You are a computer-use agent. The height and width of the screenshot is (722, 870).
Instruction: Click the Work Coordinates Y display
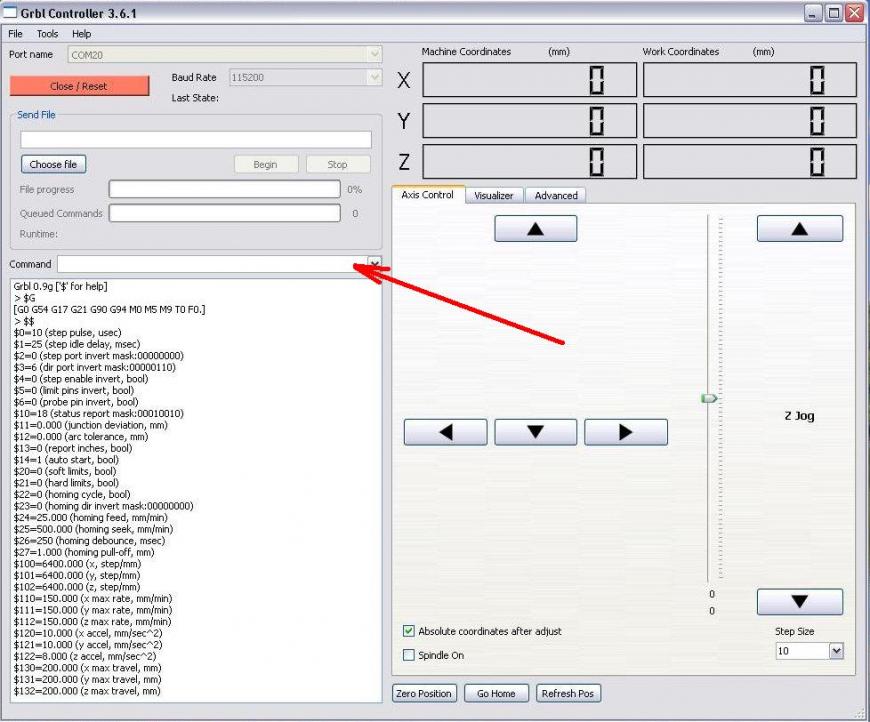point(750,120)
